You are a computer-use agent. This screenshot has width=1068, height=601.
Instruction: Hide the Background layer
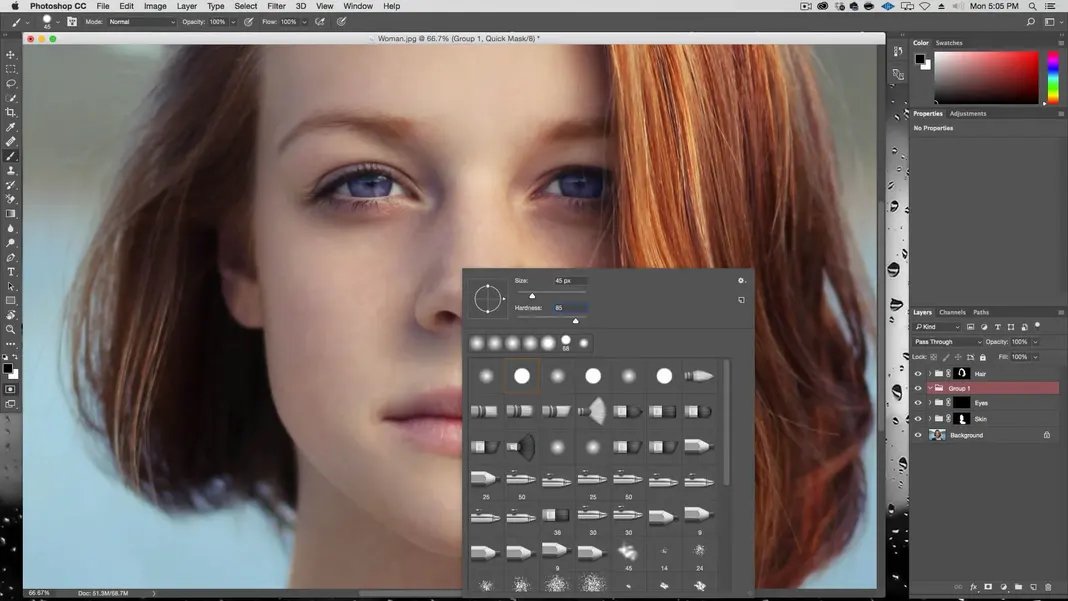point(917,435)
